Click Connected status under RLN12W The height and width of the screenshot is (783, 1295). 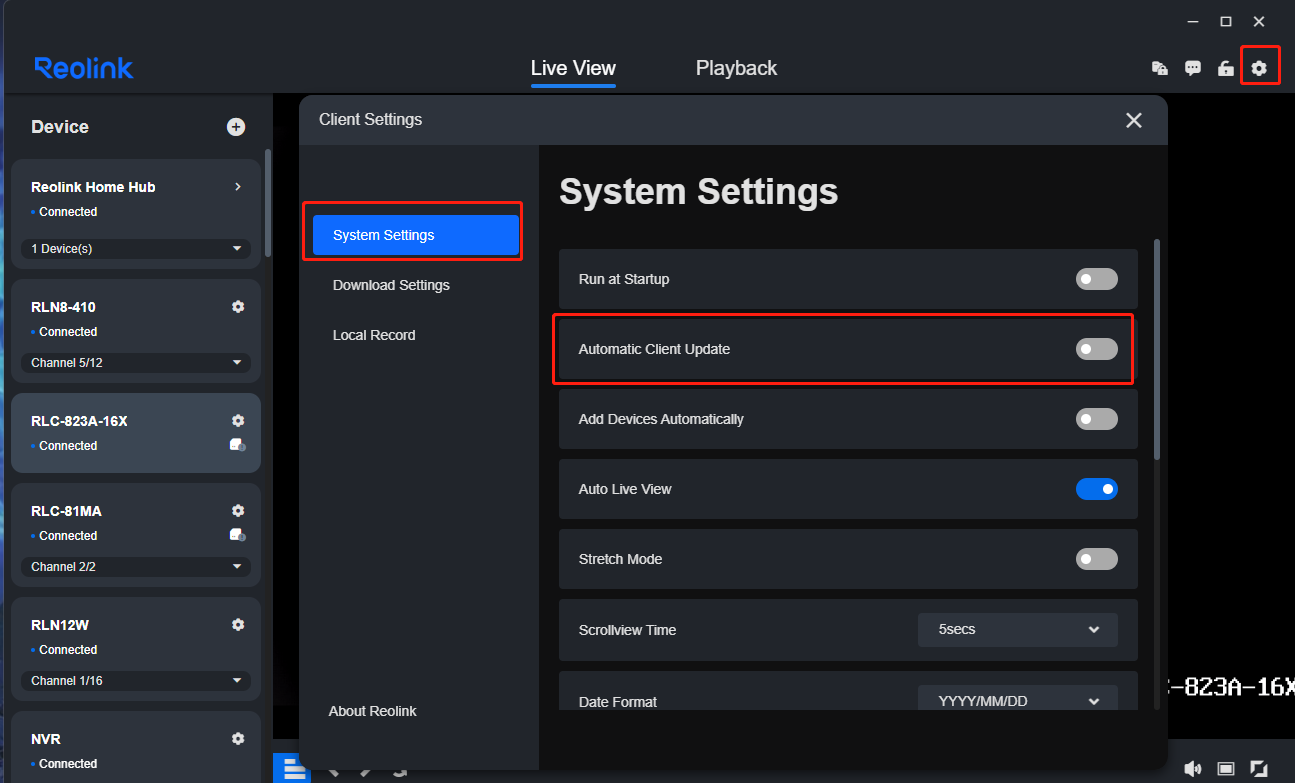click(68, 650)
